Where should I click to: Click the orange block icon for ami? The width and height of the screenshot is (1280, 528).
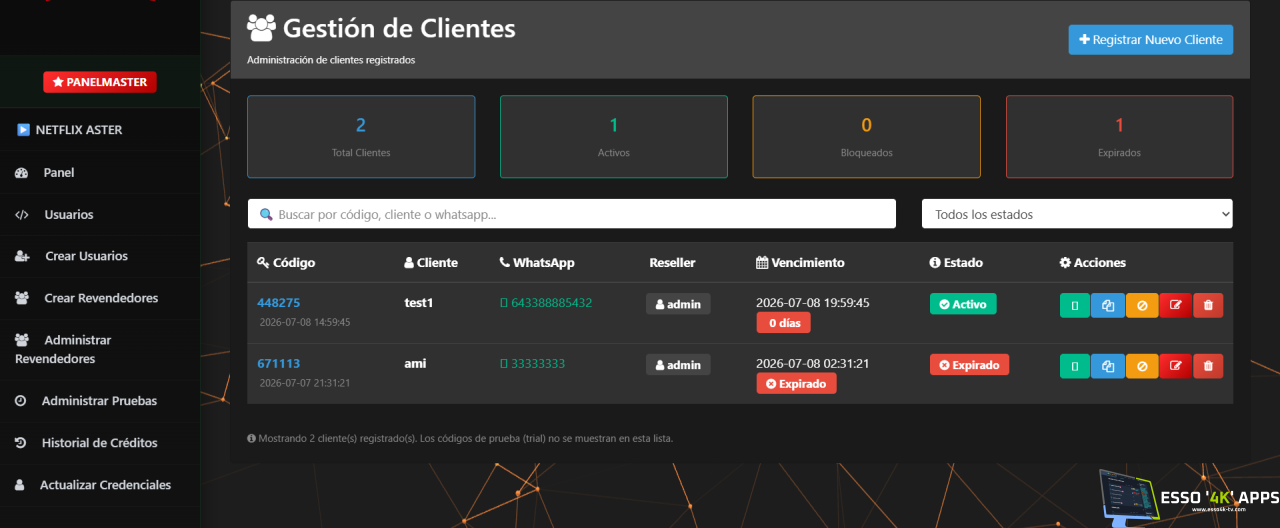[1142, 366]
